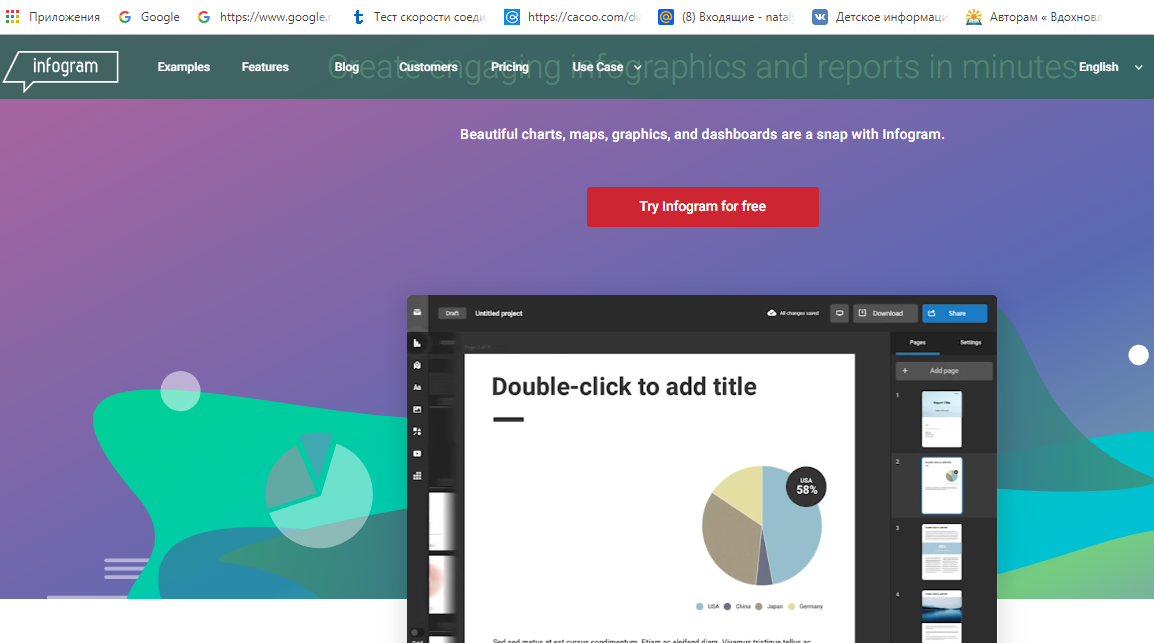Screen dimensions: 1154x643
Task: Select page 4 thumbnail with the lake photo
Action: 942,616
